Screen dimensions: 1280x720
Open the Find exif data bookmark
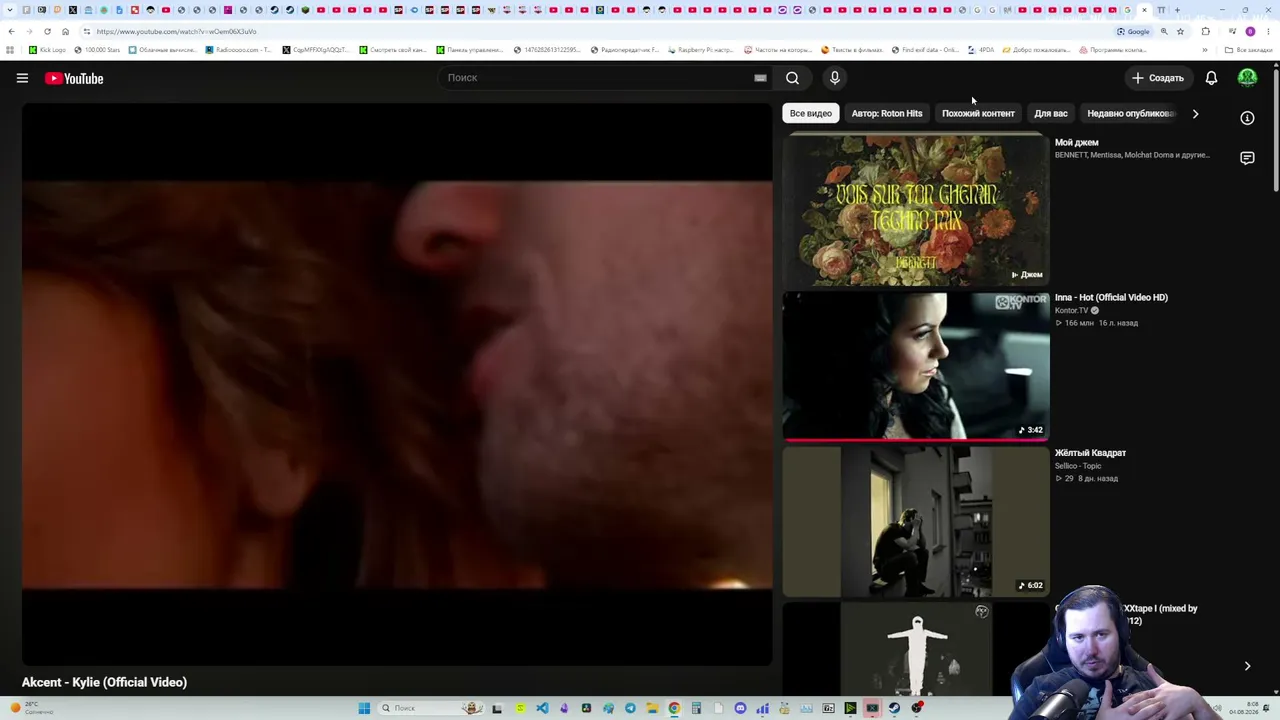[x=925, y=50]
